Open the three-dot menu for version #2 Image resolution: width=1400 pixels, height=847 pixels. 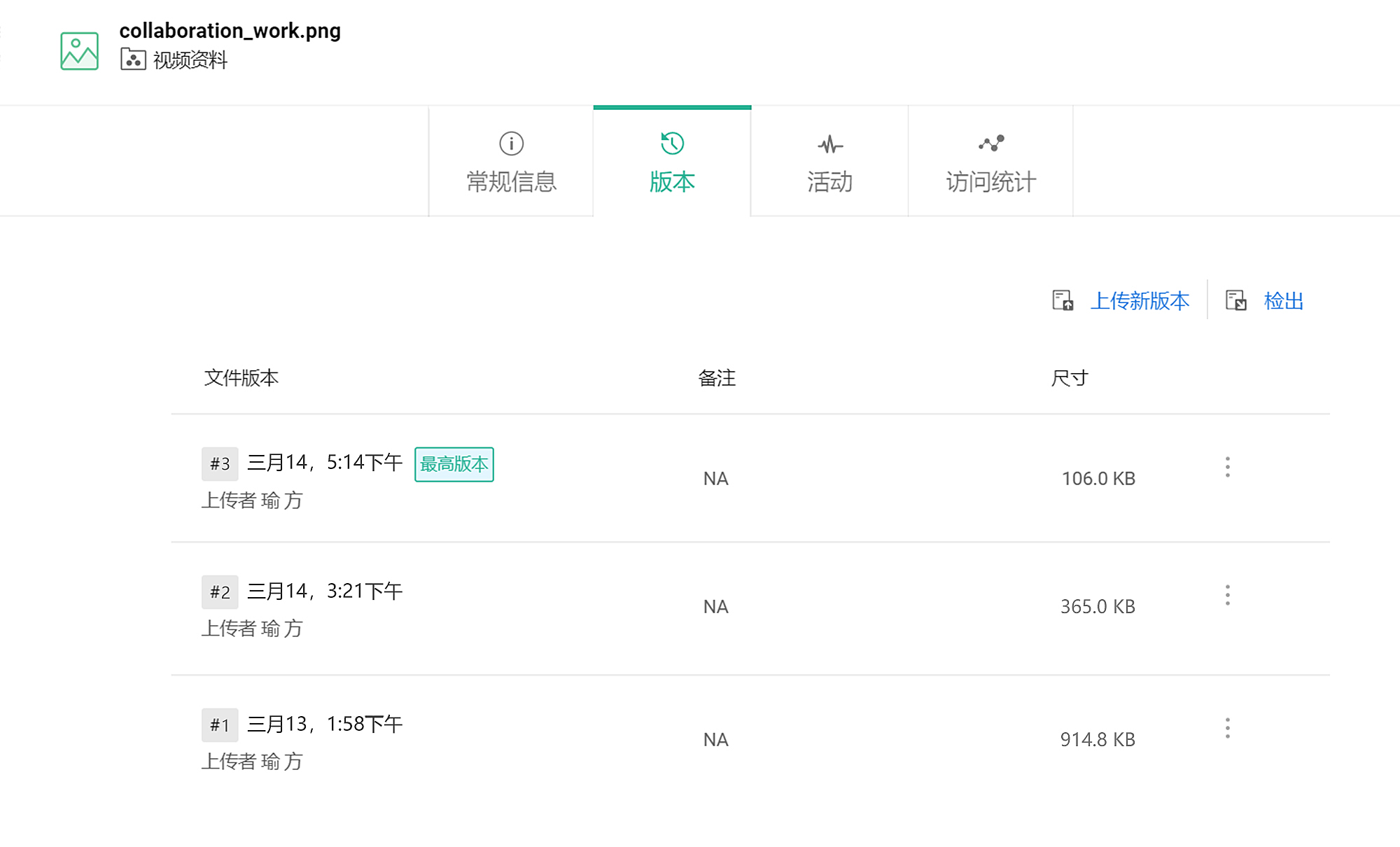pos(1227,595)
